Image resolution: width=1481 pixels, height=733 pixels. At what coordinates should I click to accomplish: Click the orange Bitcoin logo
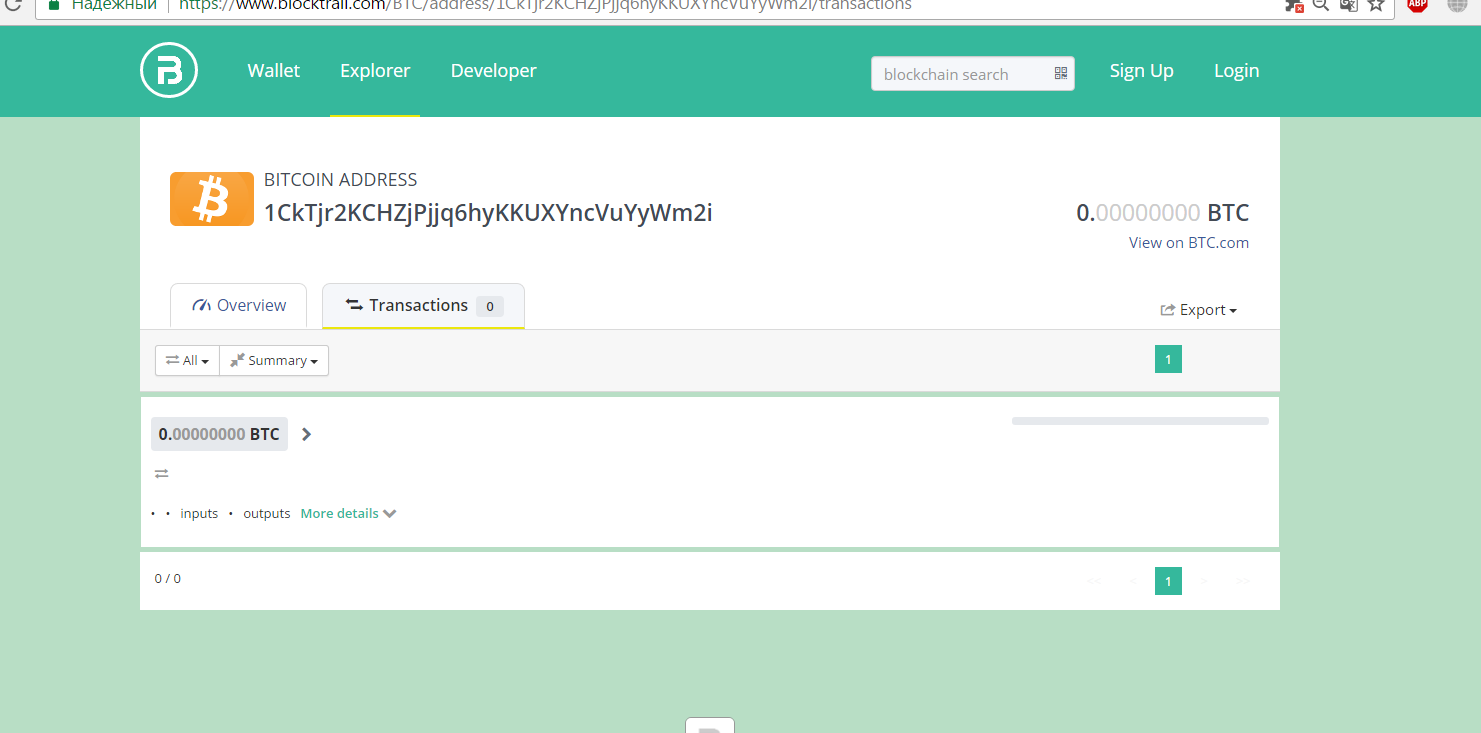point(211,199)
